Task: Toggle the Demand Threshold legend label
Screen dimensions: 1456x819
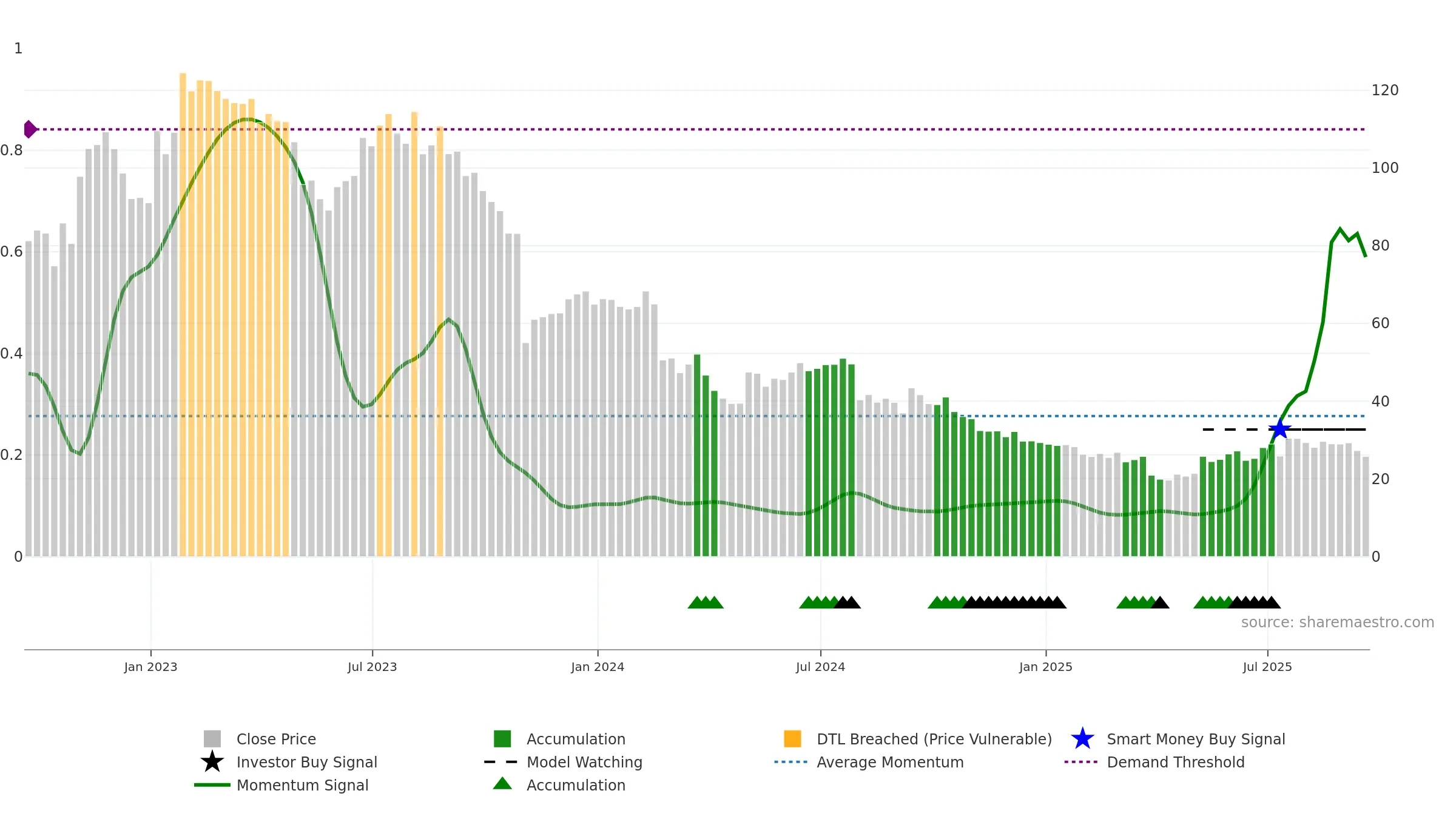Action: point(1176,762)
